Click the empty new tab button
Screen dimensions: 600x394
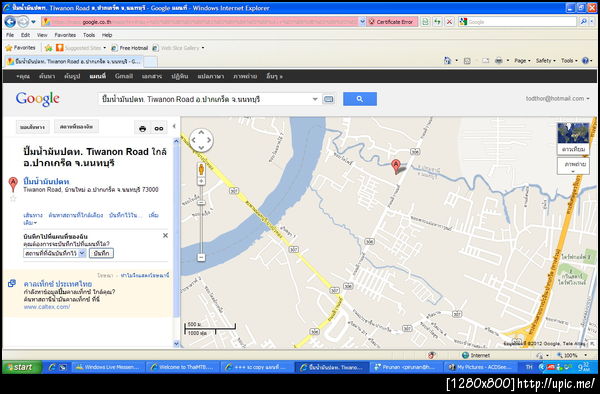click(150, 61)
